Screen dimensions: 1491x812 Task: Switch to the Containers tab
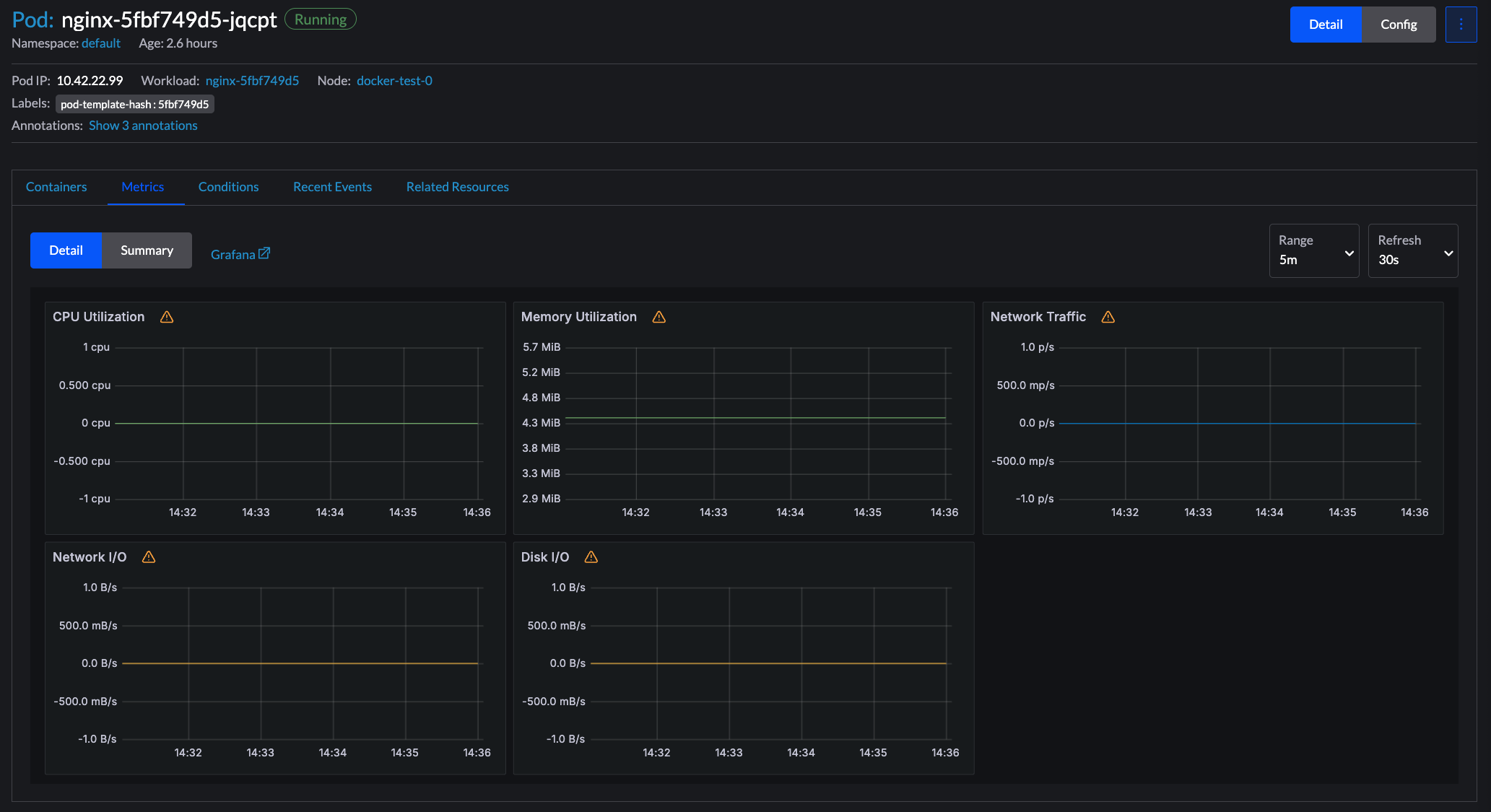point(56,187)
